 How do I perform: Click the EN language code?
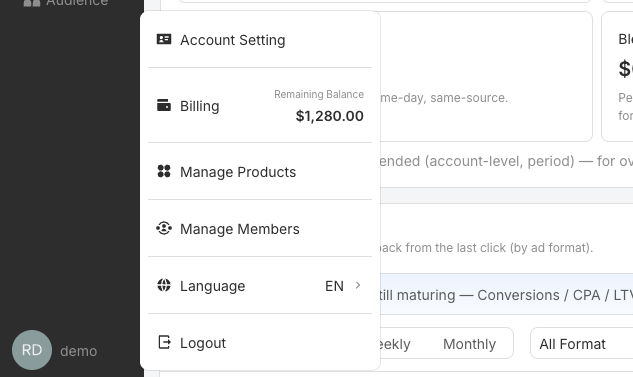click(x=334, y=286)
